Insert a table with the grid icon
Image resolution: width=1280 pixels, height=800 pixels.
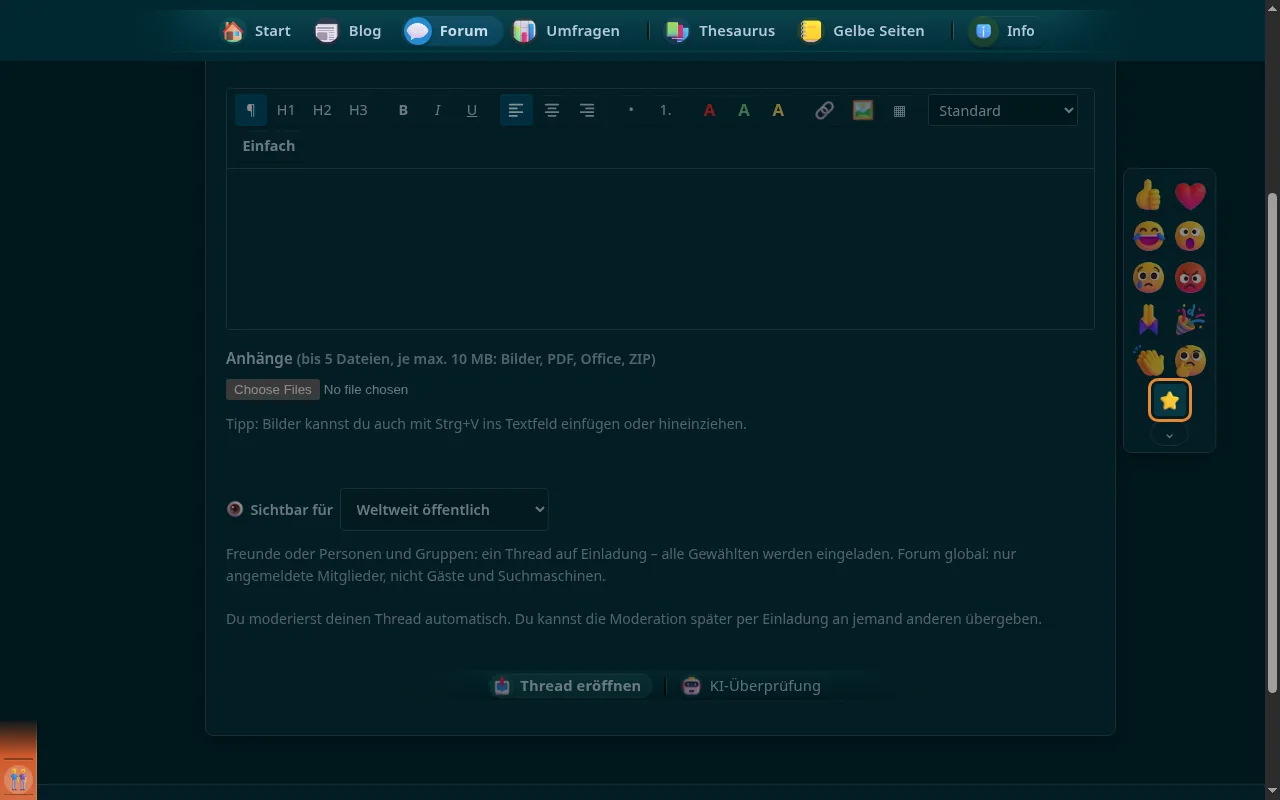tap(899, 110)
